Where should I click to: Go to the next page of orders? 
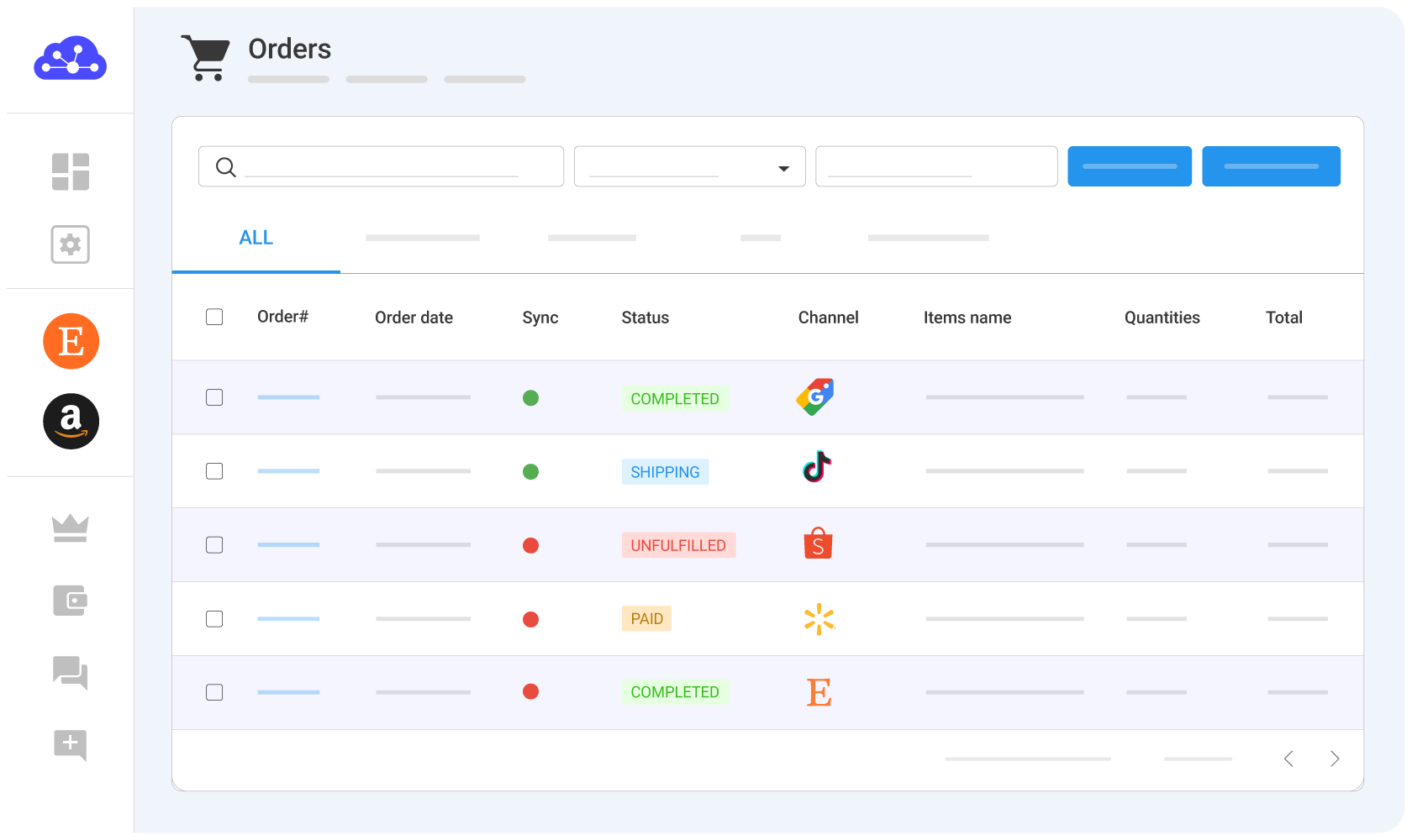[1335, 759]
